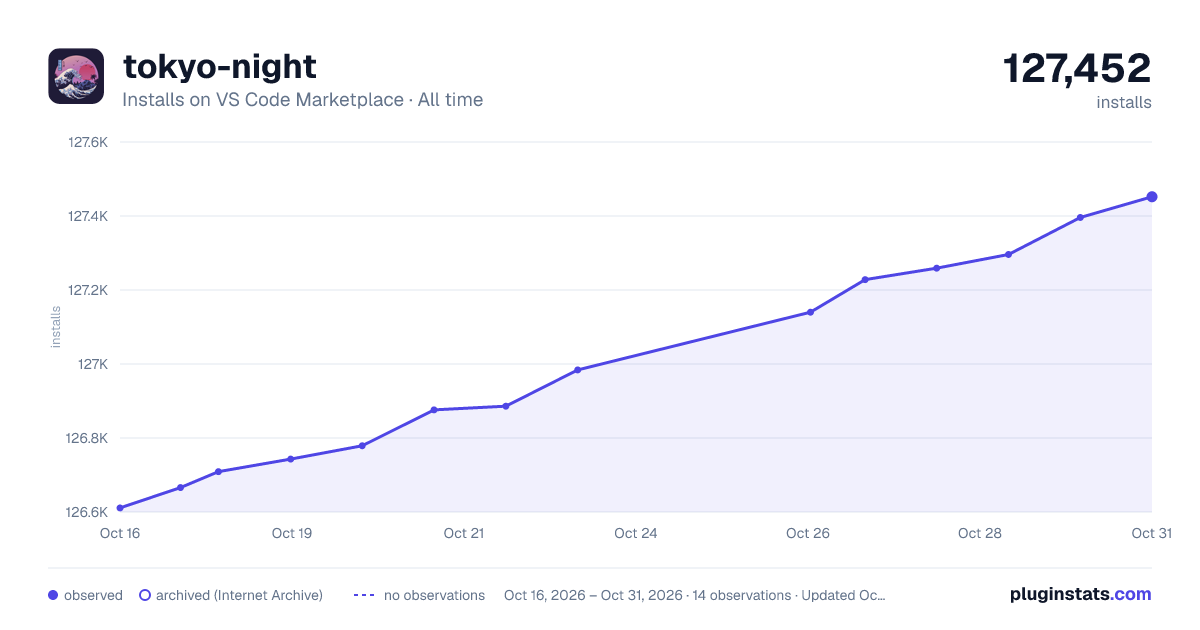Click the 'no observations' legend label

click(434, 595)
